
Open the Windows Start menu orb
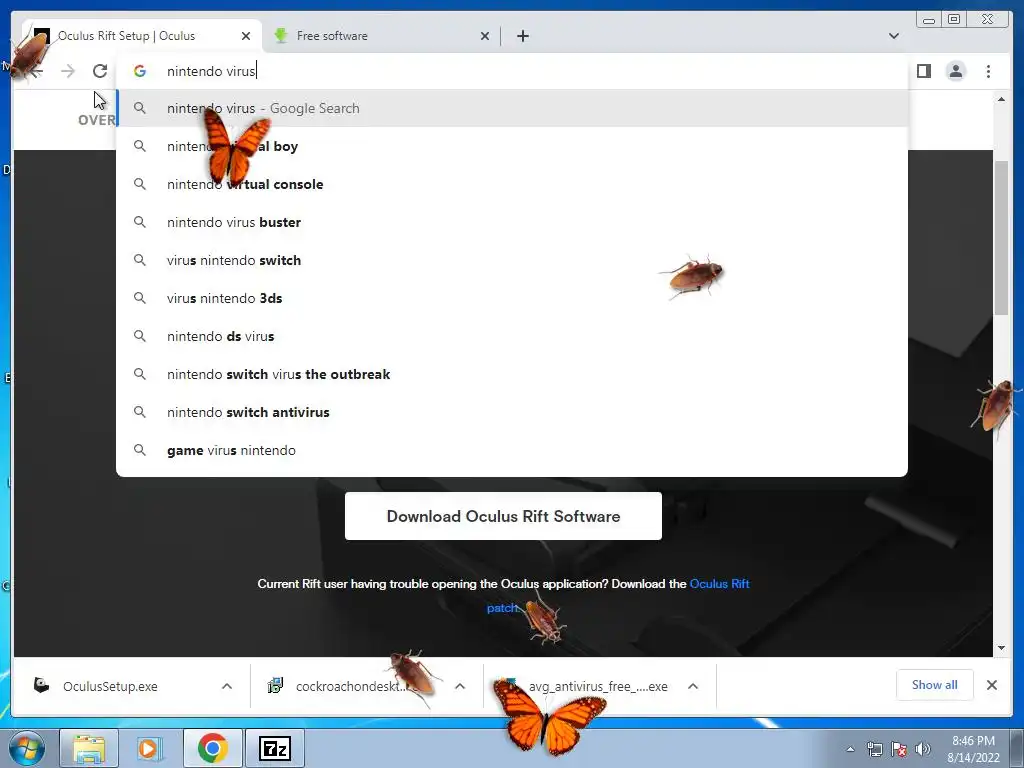click(27, 748)
